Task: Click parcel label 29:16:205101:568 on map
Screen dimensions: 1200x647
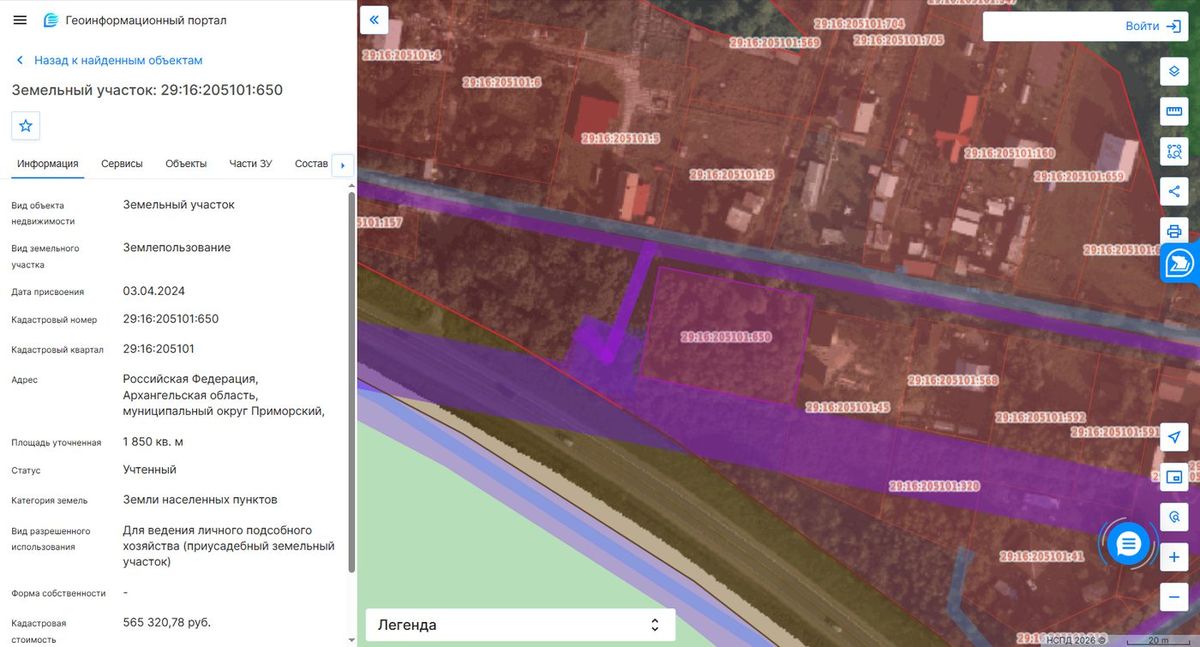Action: (x=954, y=380)
